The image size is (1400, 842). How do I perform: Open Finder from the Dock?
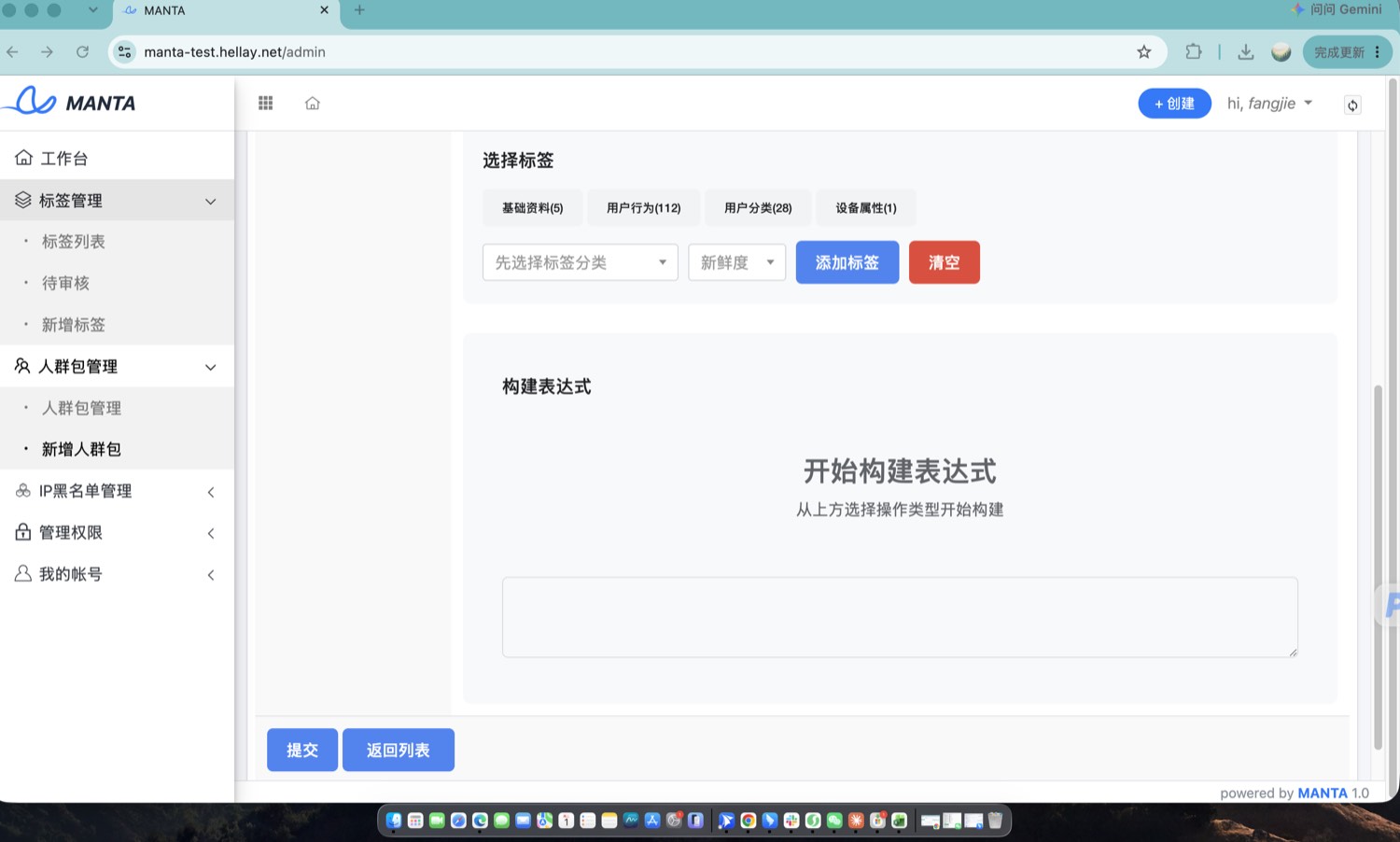[394, 821]
